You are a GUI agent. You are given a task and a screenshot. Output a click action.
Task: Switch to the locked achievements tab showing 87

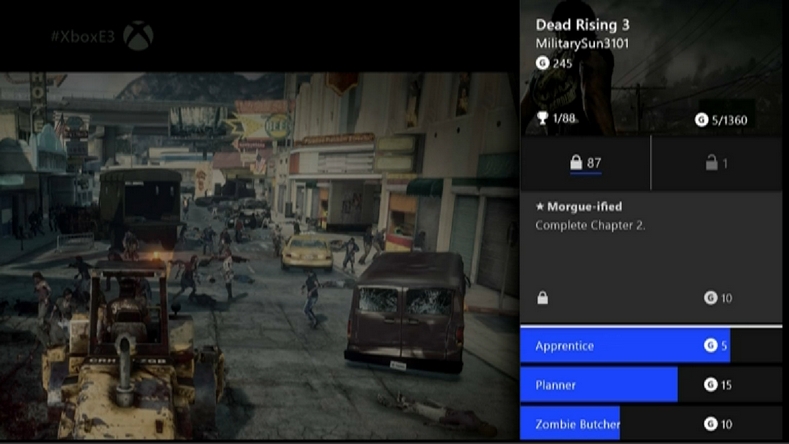(585, 163)
